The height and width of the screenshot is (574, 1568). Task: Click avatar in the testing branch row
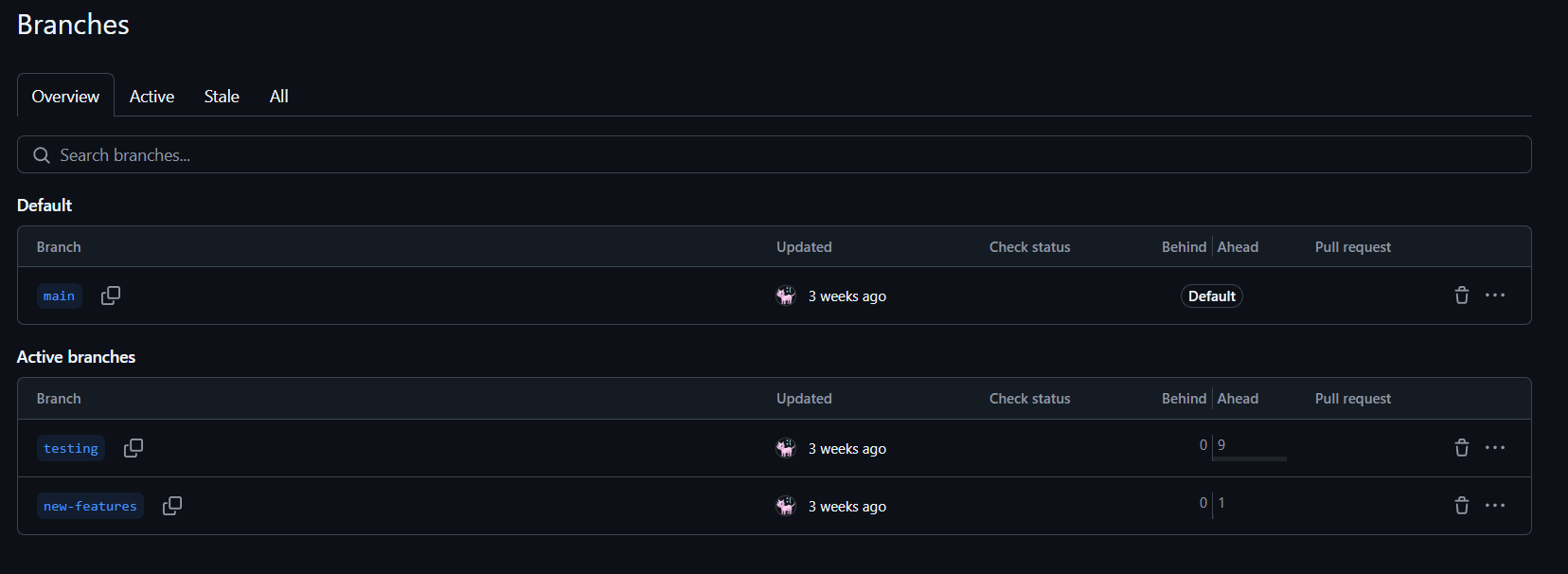786,448
